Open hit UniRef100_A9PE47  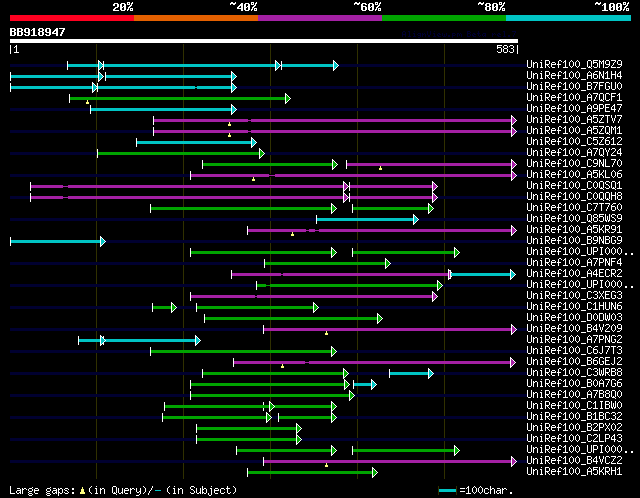[574, 109]
